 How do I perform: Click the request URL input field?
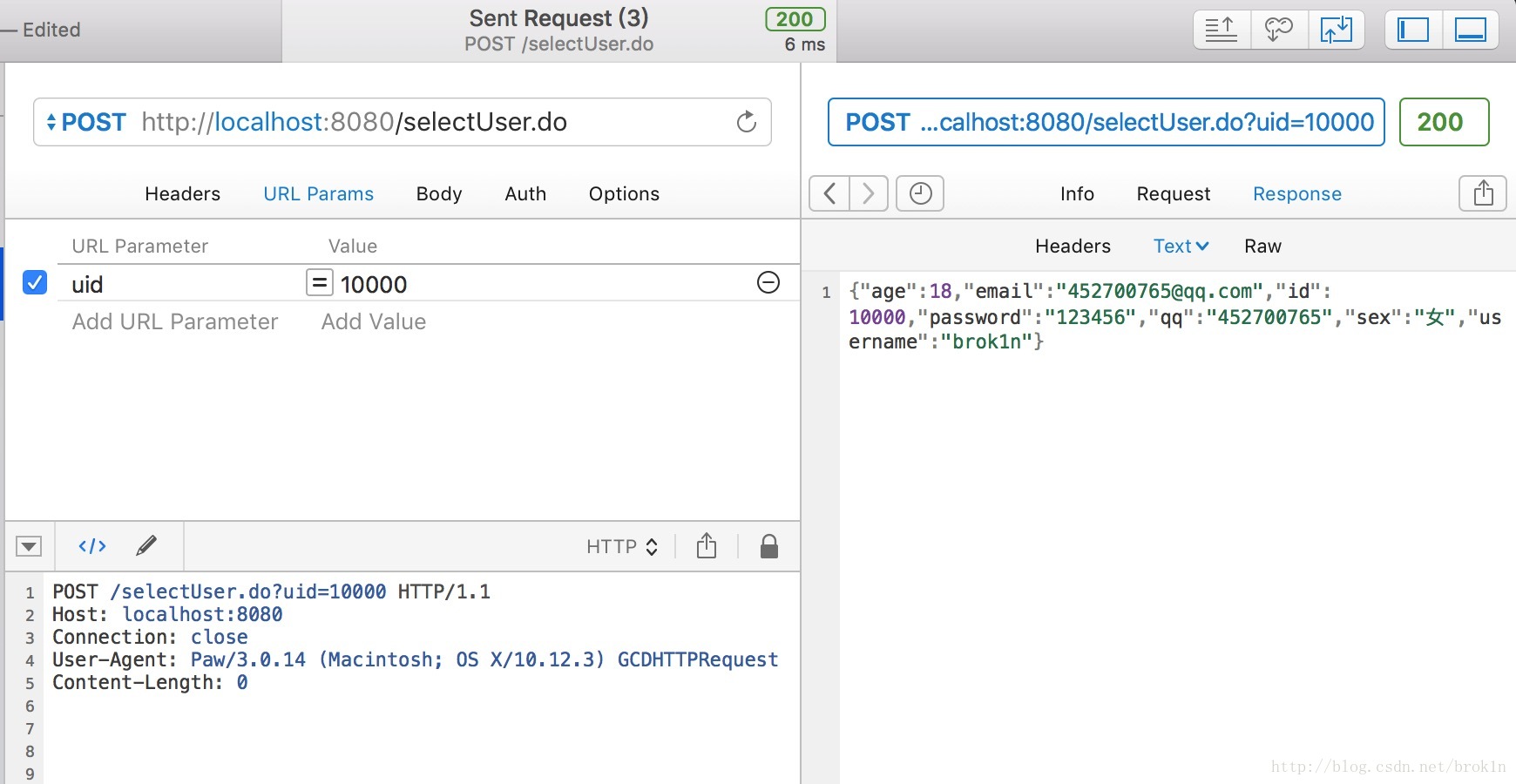coord(403,122)
